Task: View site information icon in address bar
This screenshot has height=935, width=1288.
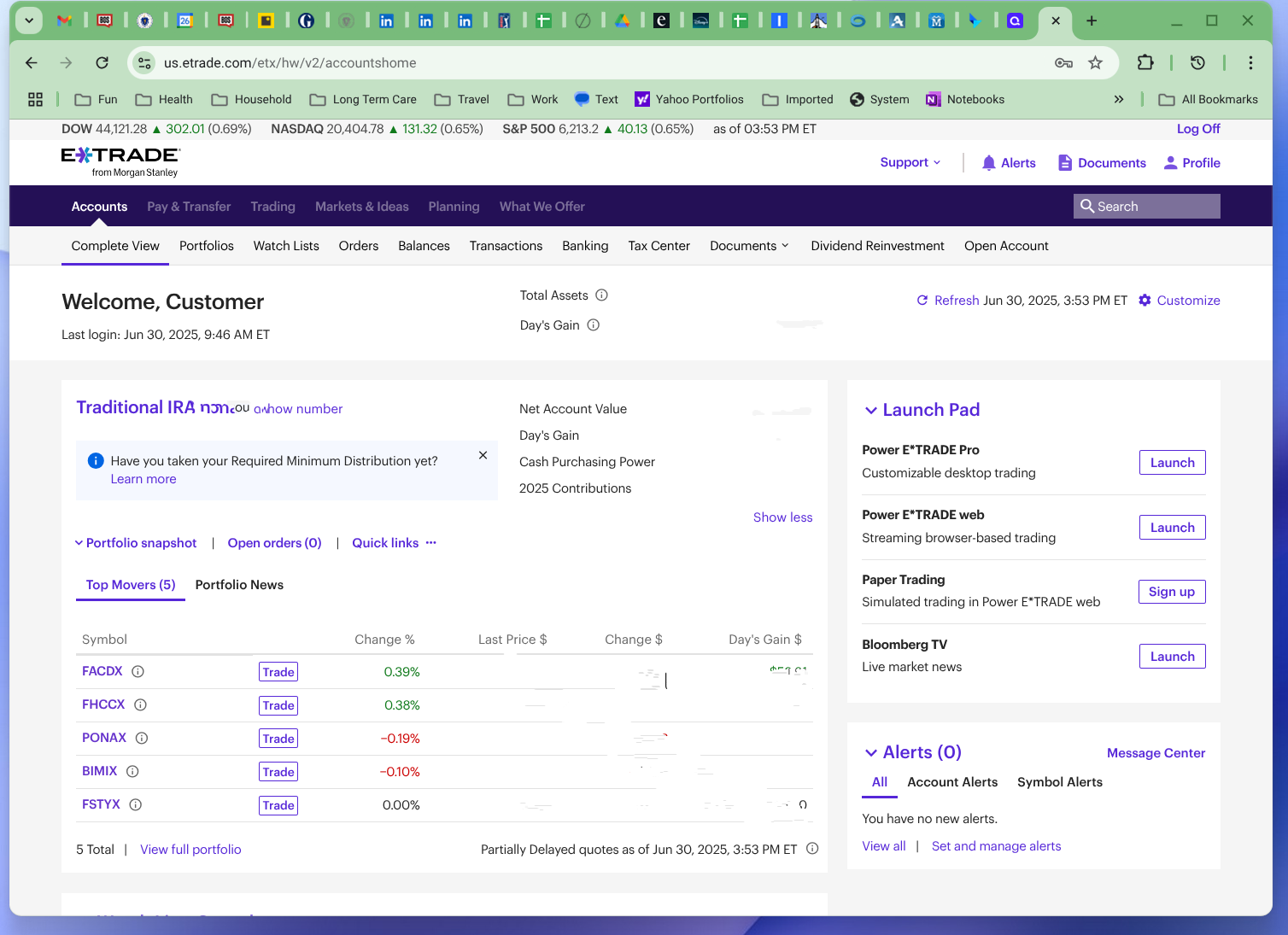Action: (x=145, y=62)
